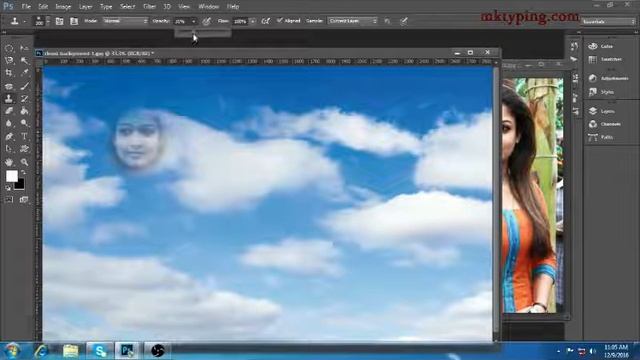Select the Crop tool
This screenshot has width=640, height=360.
pyautogui.click(x=9, y=73)
